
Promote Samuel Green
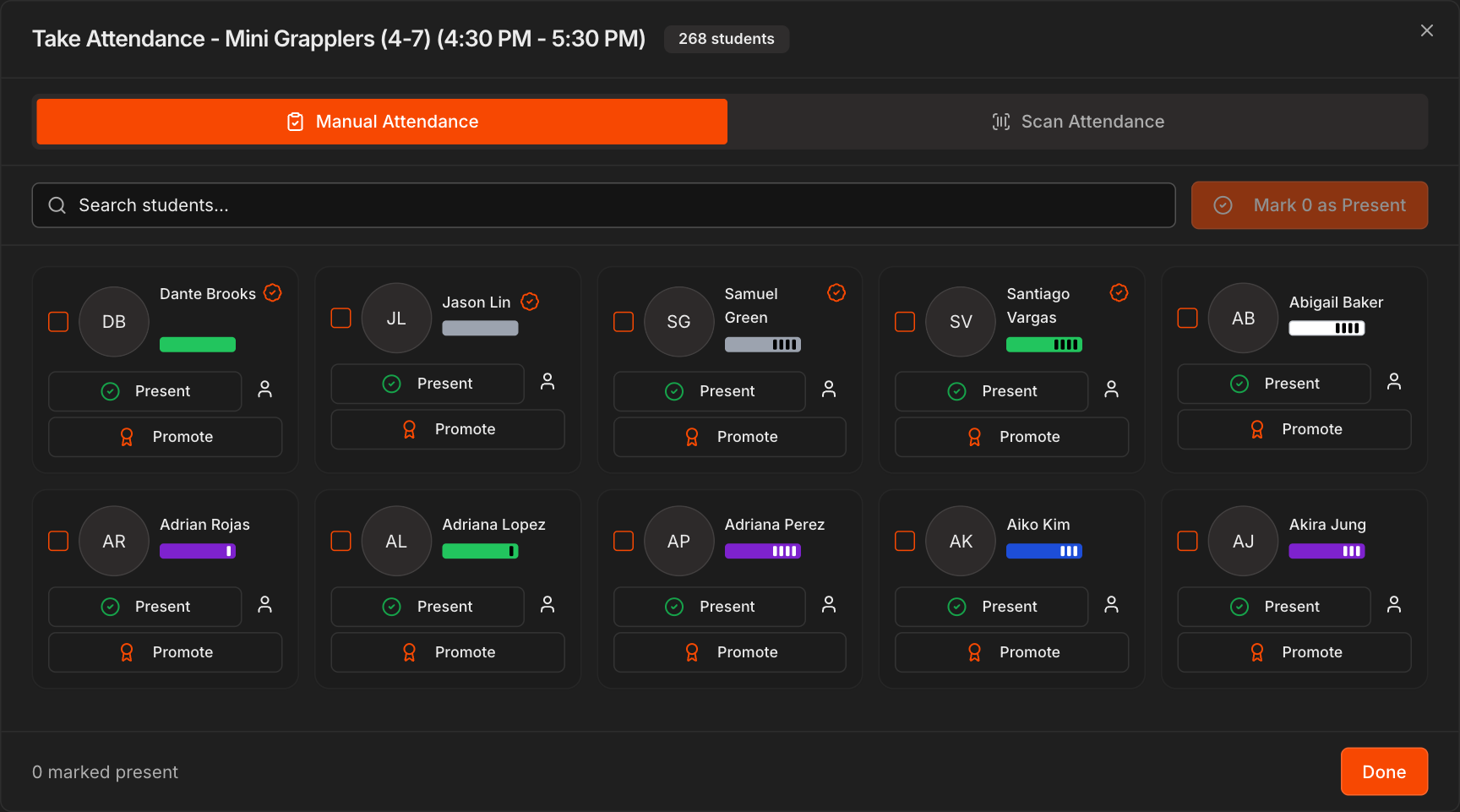(x=730, y=437)
